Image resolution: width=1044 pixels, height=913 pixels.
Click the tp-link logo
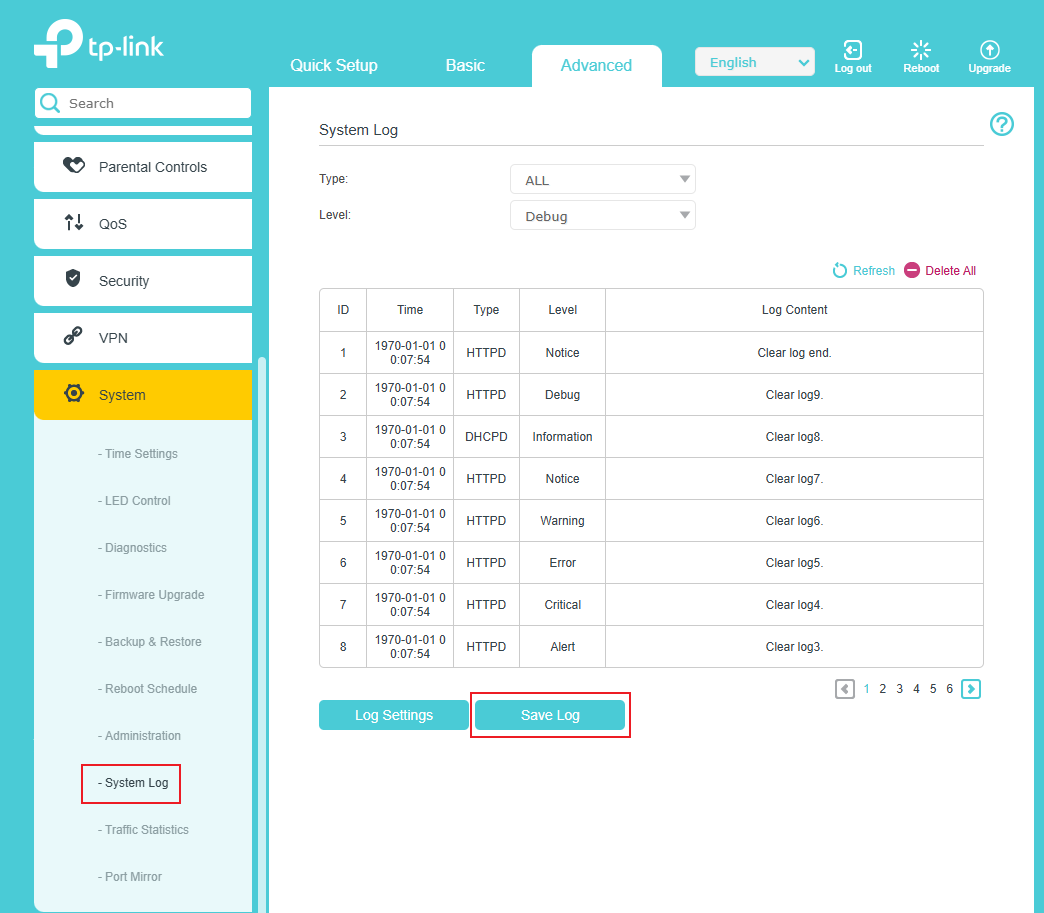[98, 43]
